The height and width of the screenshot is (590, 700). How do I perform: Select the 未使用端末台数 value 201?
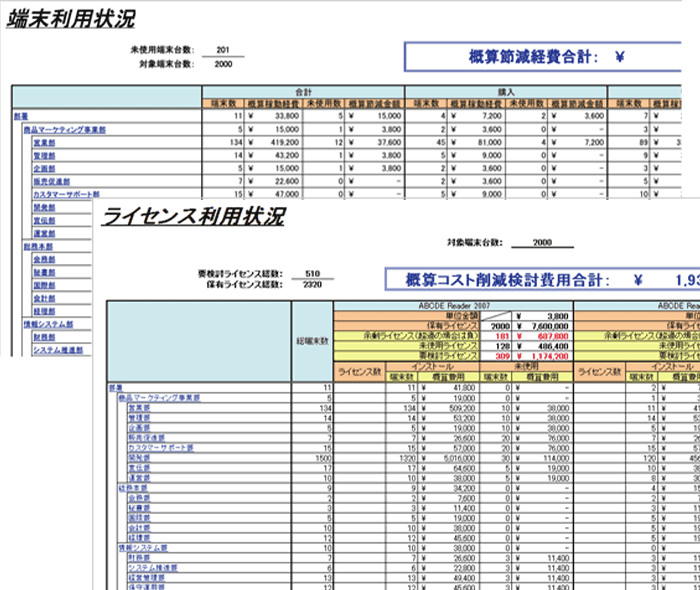tap(223, 50)
